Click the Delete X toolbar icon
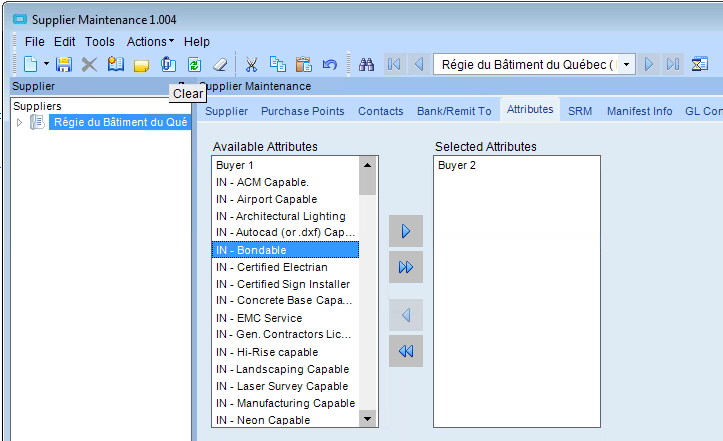Viewport: 723px width, 441px height. pos(89,64)
